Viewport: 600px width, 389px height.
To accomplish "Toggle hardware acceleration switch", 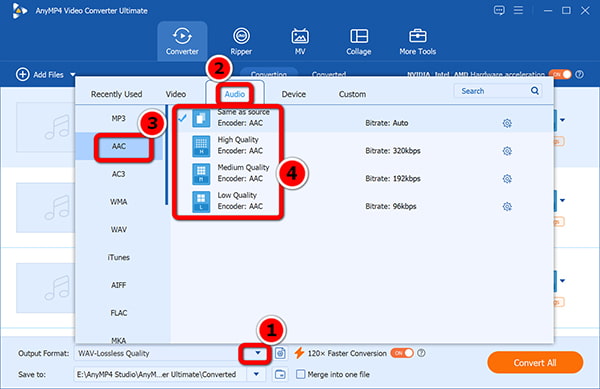I will click(560, 74).
